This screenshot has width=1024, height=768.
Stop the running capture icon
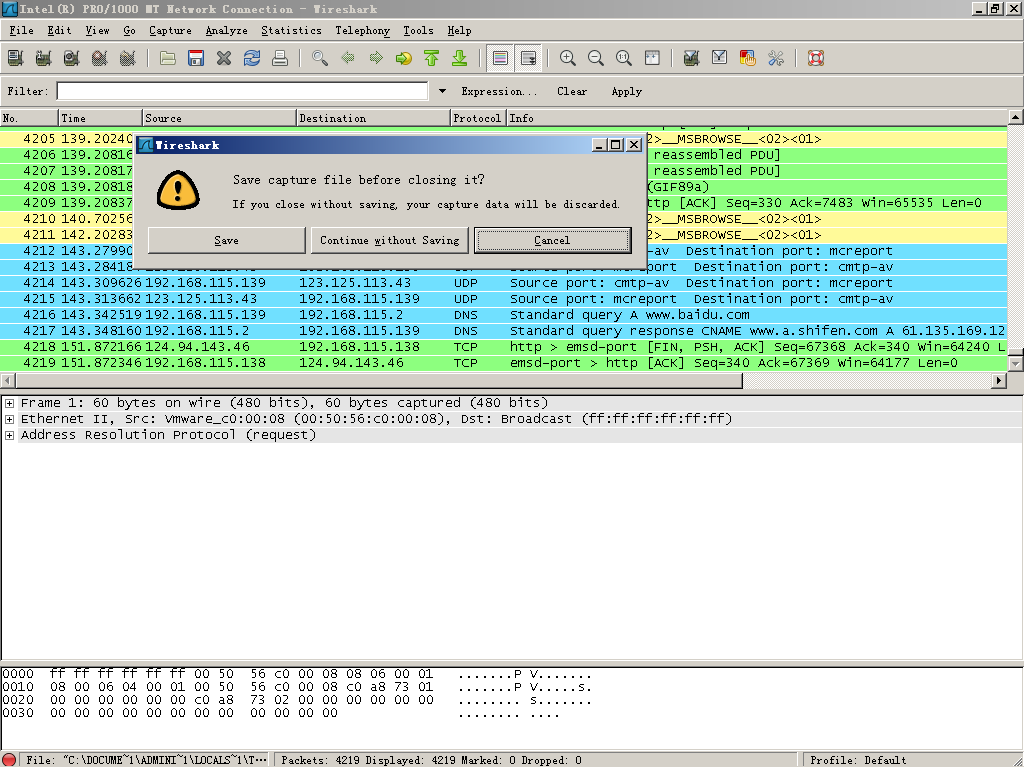pos(100,58)
